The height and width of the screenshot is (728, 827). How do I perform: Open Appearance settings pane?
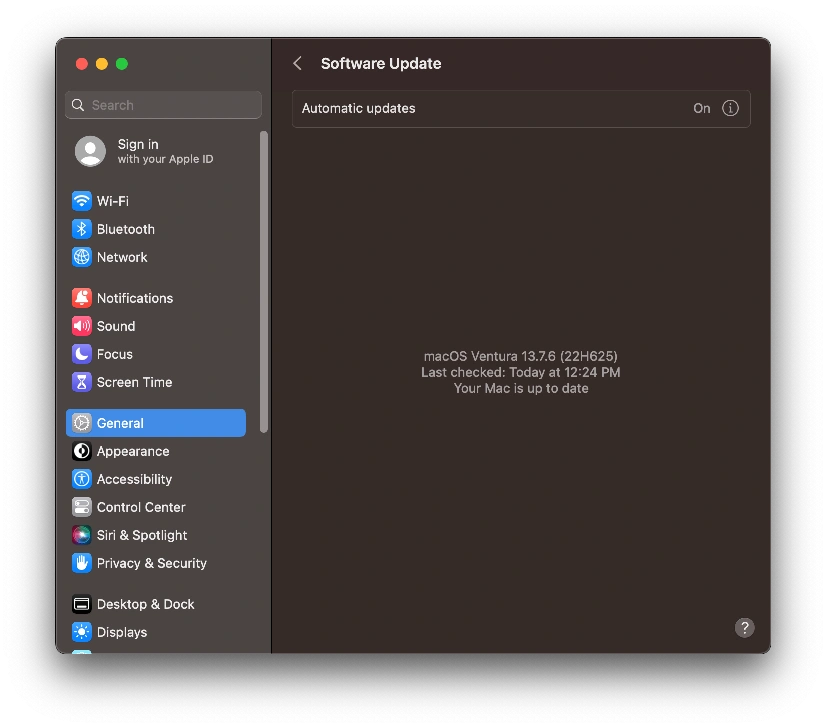click(x=132, y=451)
